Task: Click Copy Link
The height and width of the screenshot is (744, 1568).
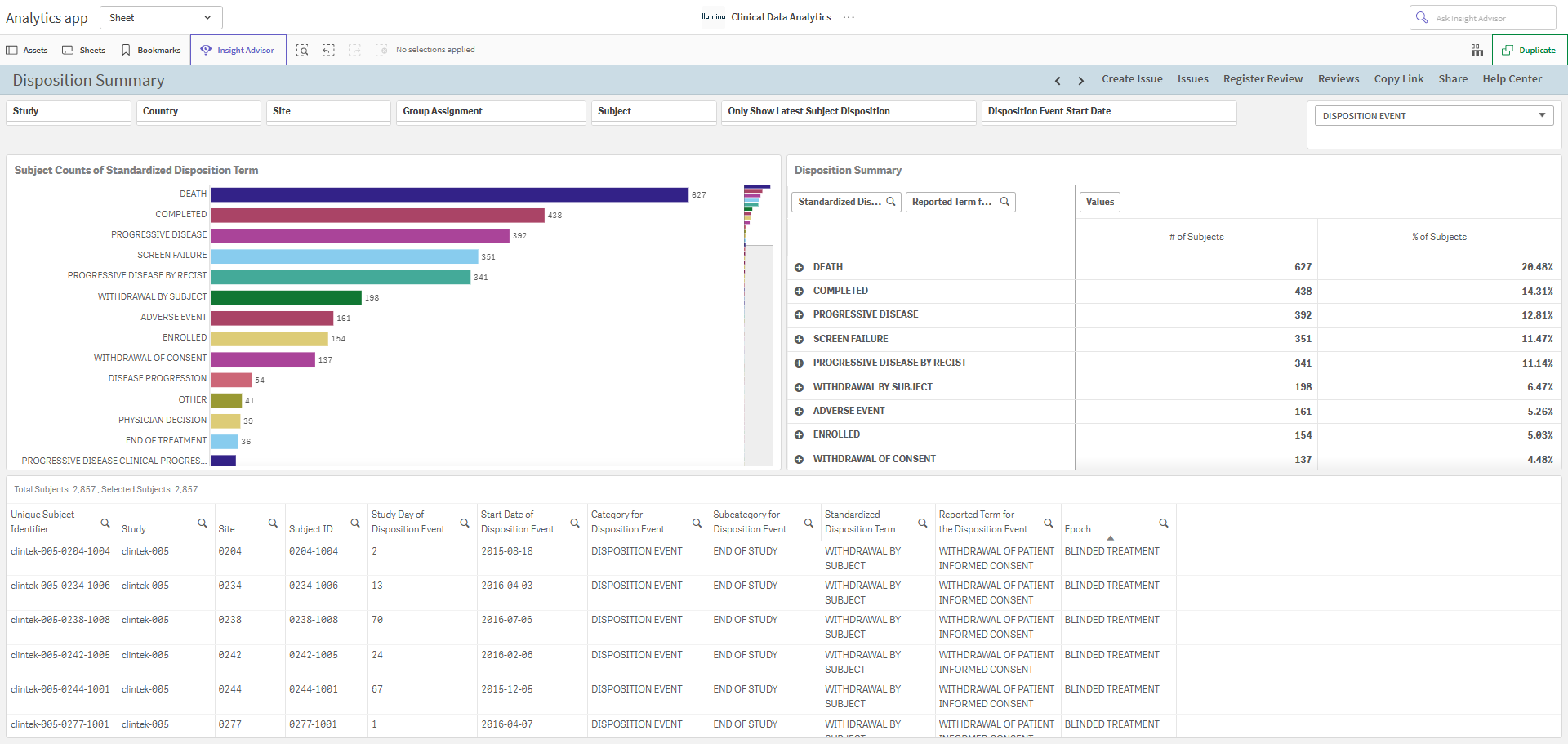Action: click(1398, 79)
